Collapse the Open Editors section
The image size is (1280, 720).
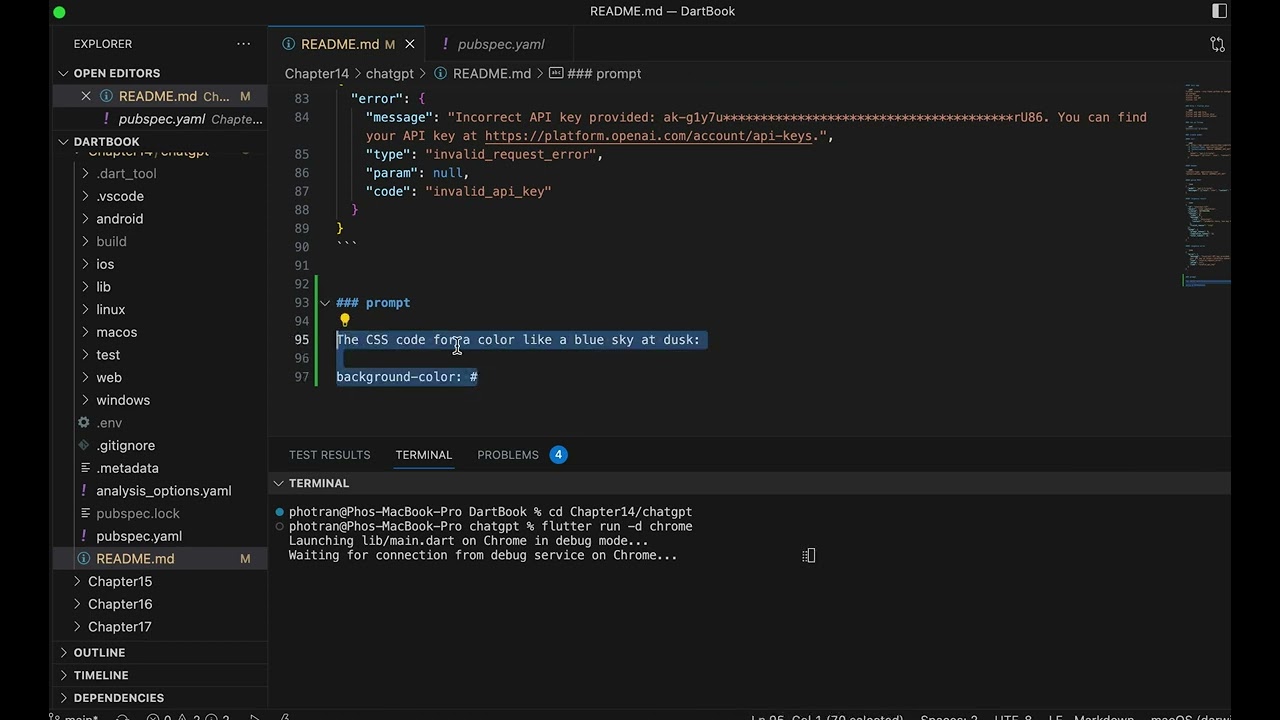[x=64, y=73]
